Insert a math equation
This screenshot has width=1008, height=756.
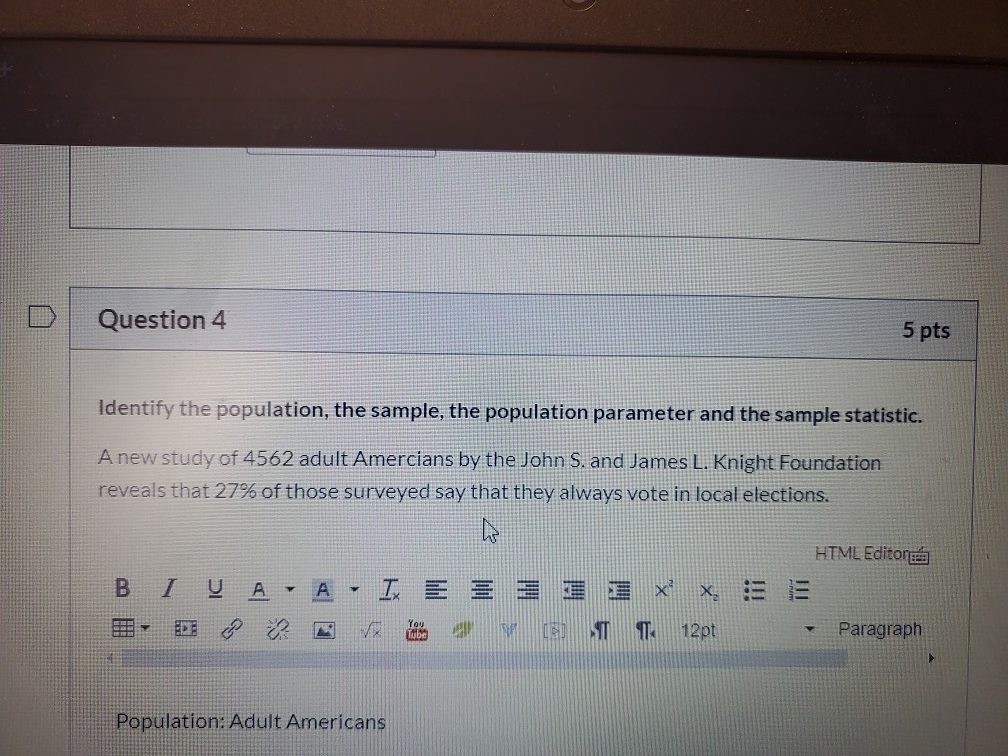(x=371, y=630)
